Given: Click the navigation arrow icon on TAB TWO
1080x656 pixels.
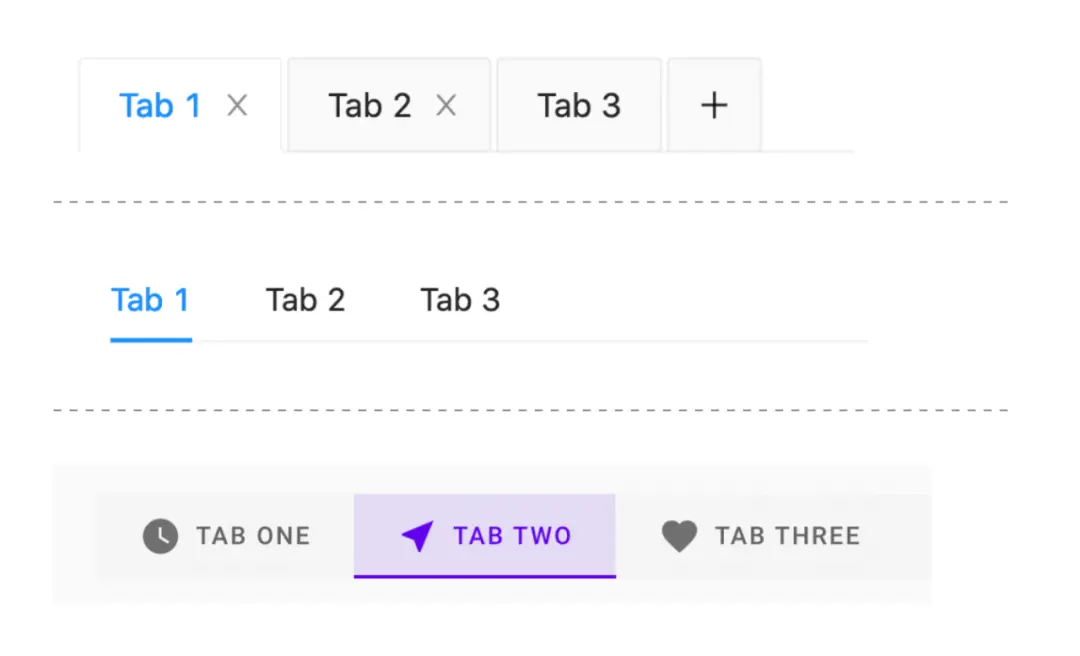Looking at the screenshot, I should click(417, 536).
